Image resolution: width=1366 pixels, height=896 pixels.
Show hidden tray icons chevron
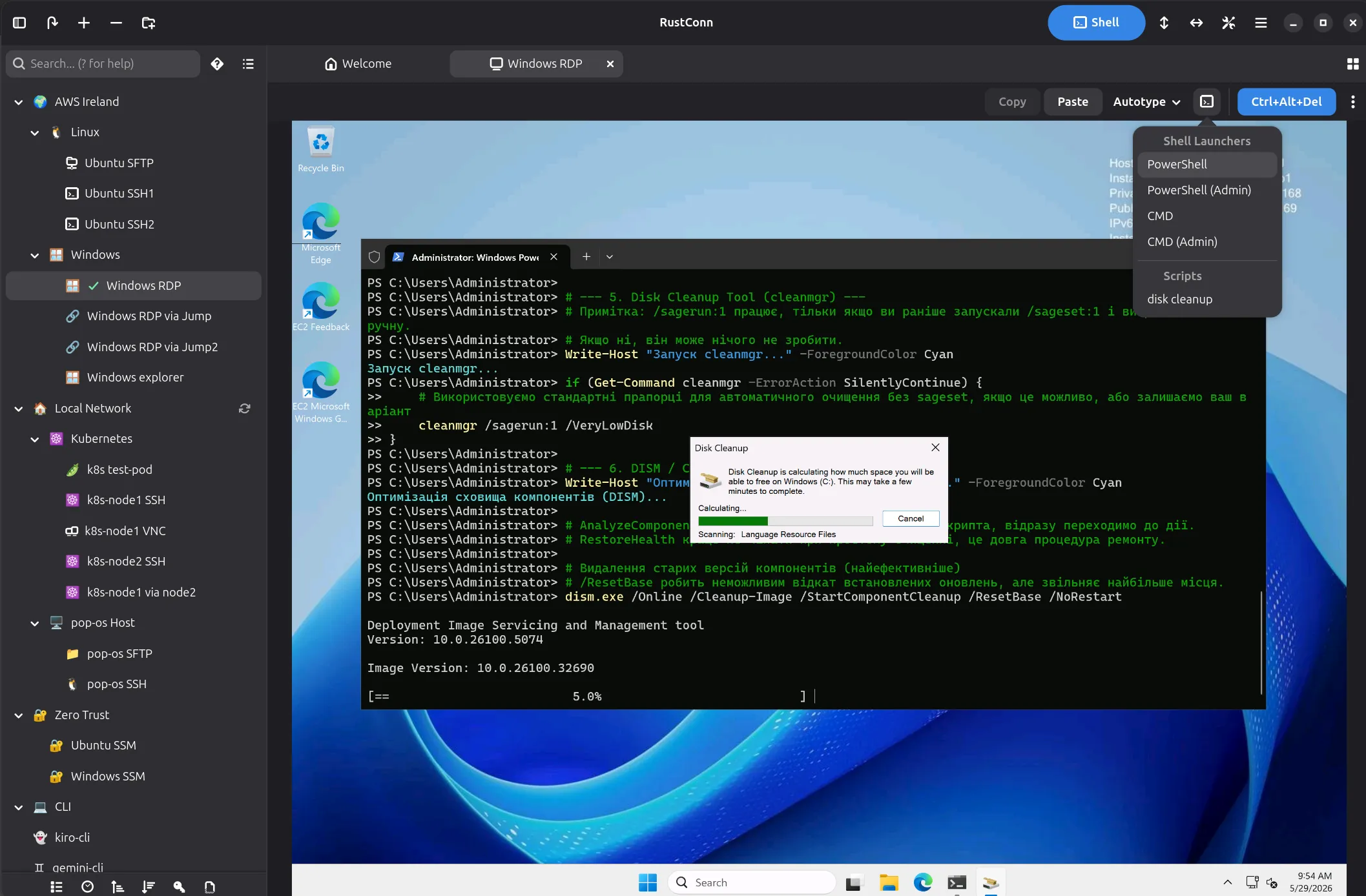coord(1227,882)
